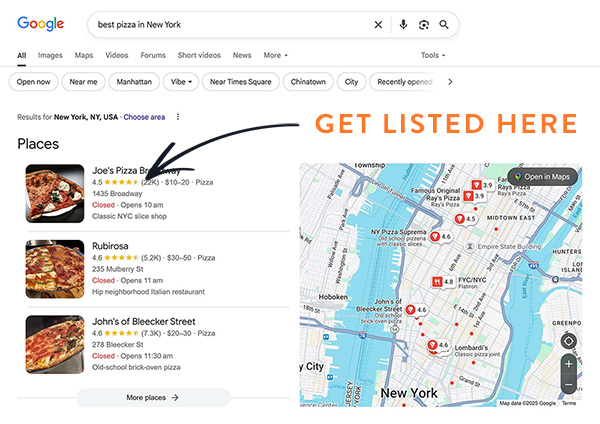Click the Choose area link
The height and width of the screenshot is (424, 600).
(144, 117)
